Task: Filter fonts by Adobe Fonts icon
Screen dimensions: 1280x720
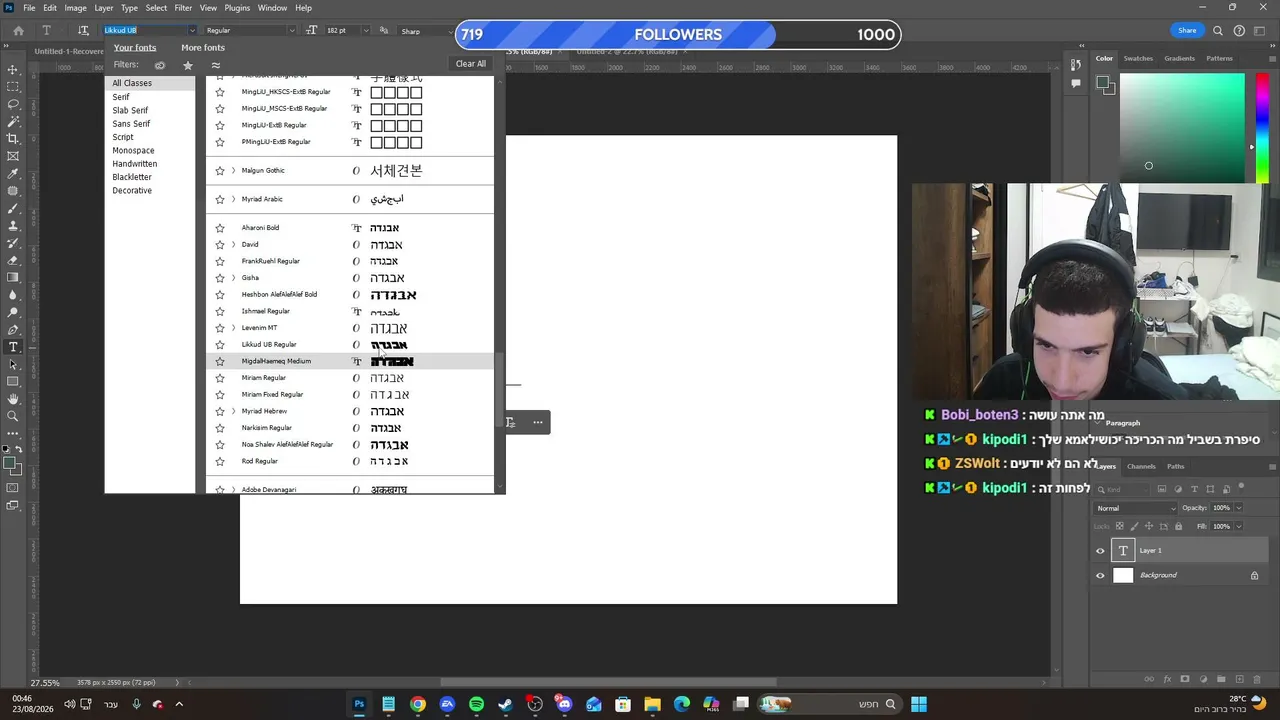Action: [160, 65]
